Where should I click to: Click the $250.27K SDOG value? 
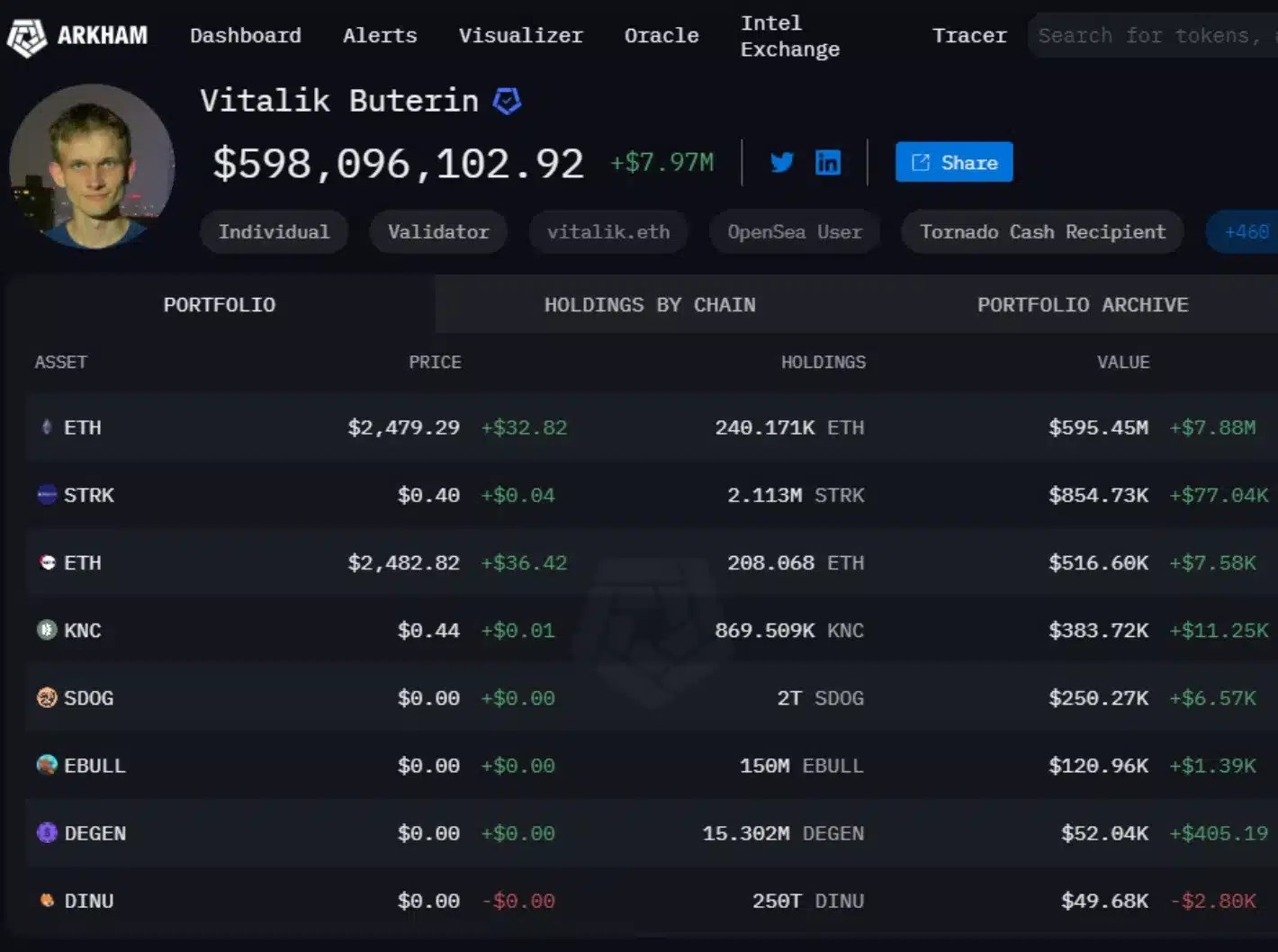[1098, 697]
